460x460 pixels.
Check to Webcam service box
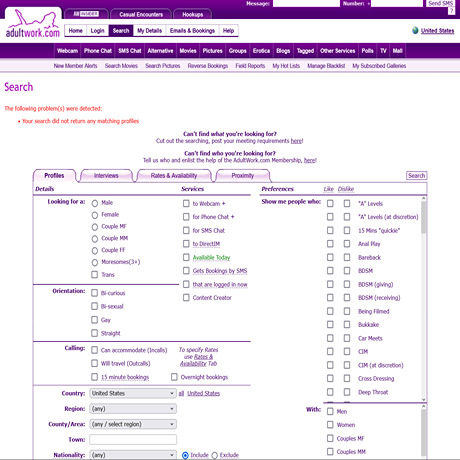tap(186, 203)
